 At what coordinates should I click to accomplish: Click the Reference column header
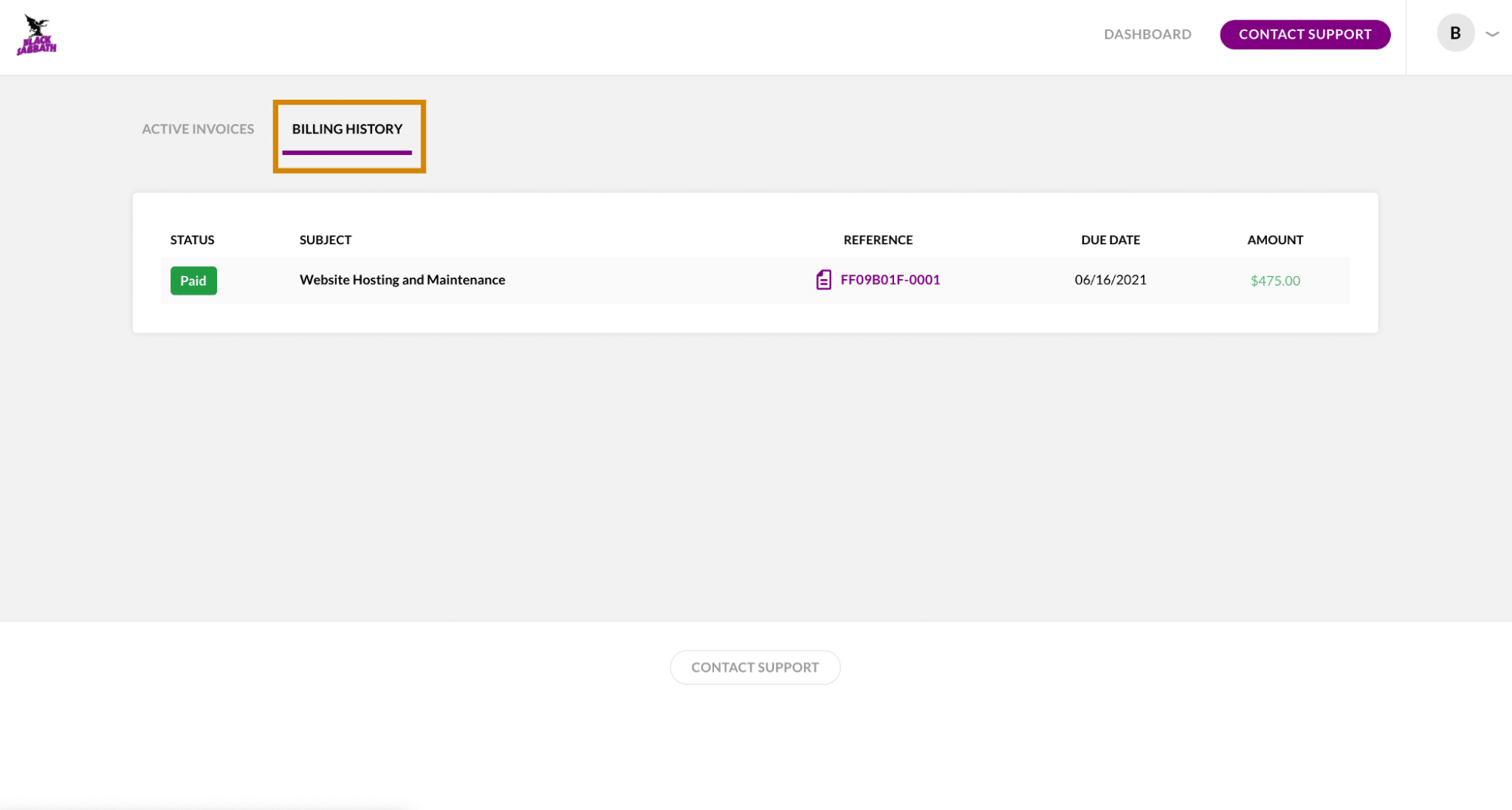click(x=877, y=240)
